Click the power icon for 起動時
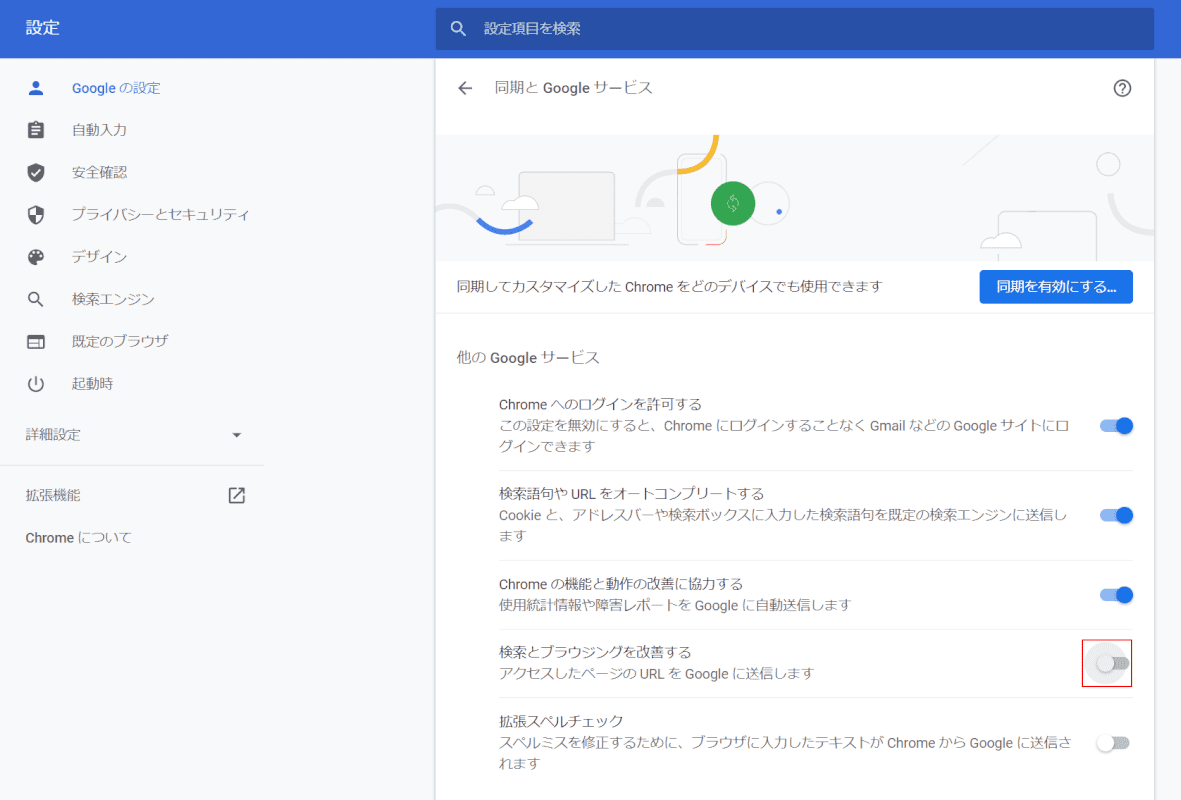The width and height of the screenshot is (1181, 800). click(35, 384)
